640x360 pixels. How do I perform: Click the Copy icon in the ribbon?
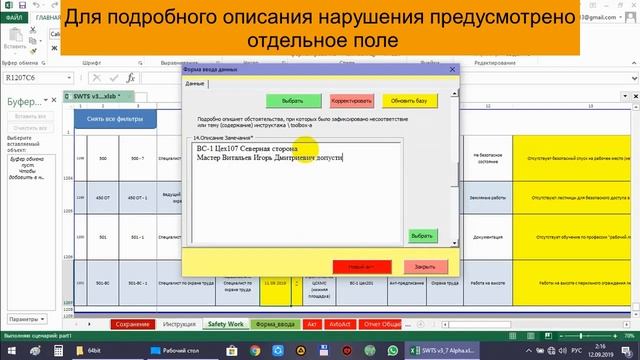(33, 40)
